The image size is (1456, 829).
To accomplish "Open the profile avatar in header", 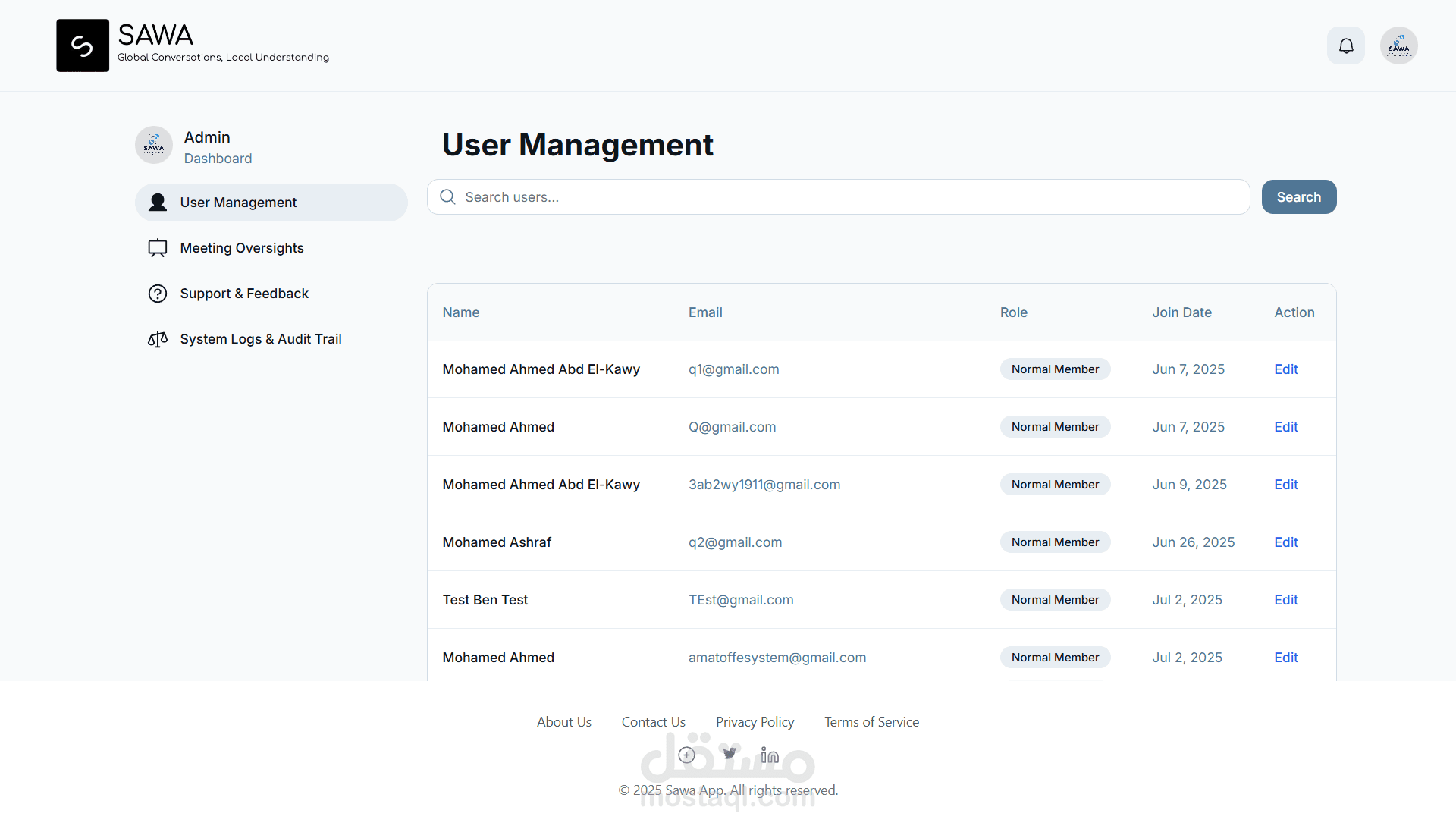I will coord(1398,46).
